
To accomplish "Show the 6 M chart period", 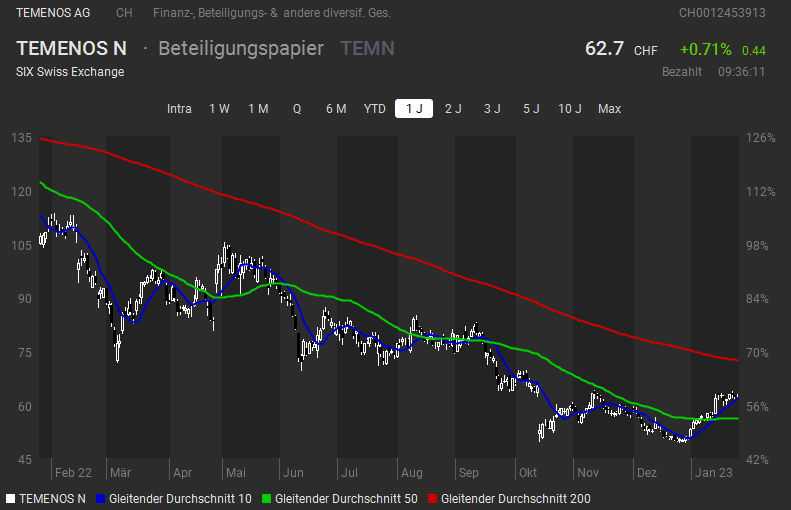I will [x=336, y=109].
